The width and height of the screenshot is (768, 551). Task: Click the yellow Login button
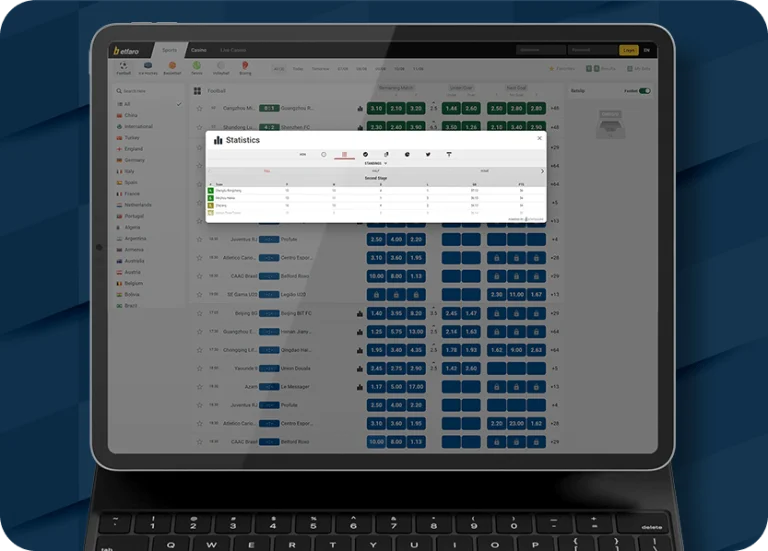pos(629,50)
